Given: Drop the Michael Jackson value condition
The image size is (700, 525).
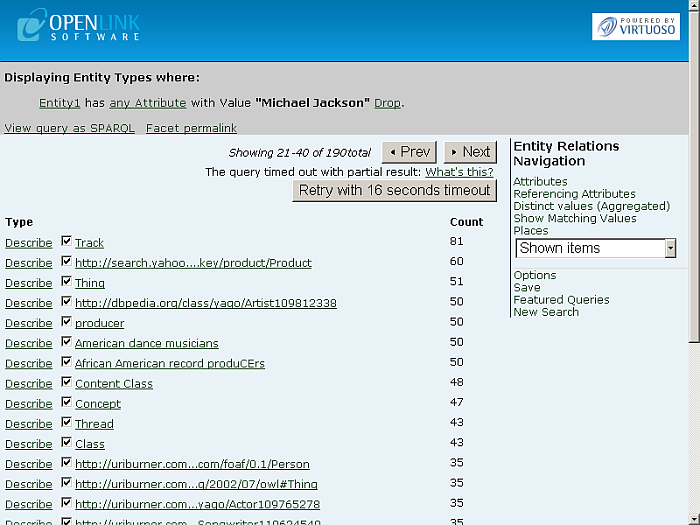Looking at the screenshot, I should [387, 103].
